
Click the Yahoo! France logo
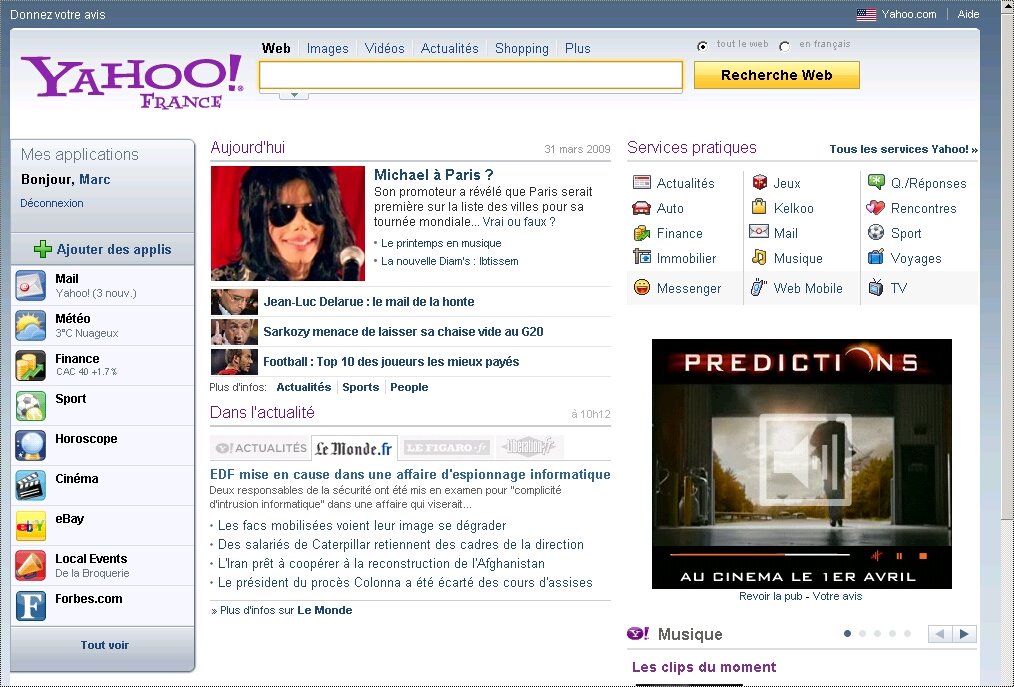coord(133,81)
